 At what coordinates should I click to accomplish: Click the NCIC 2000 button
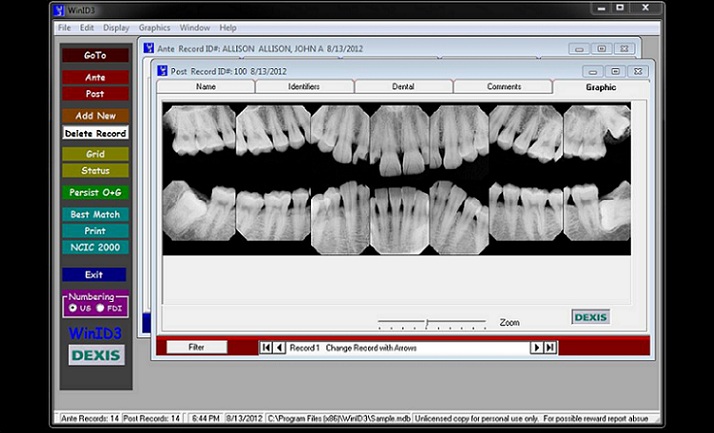click(x=96, y=247)
